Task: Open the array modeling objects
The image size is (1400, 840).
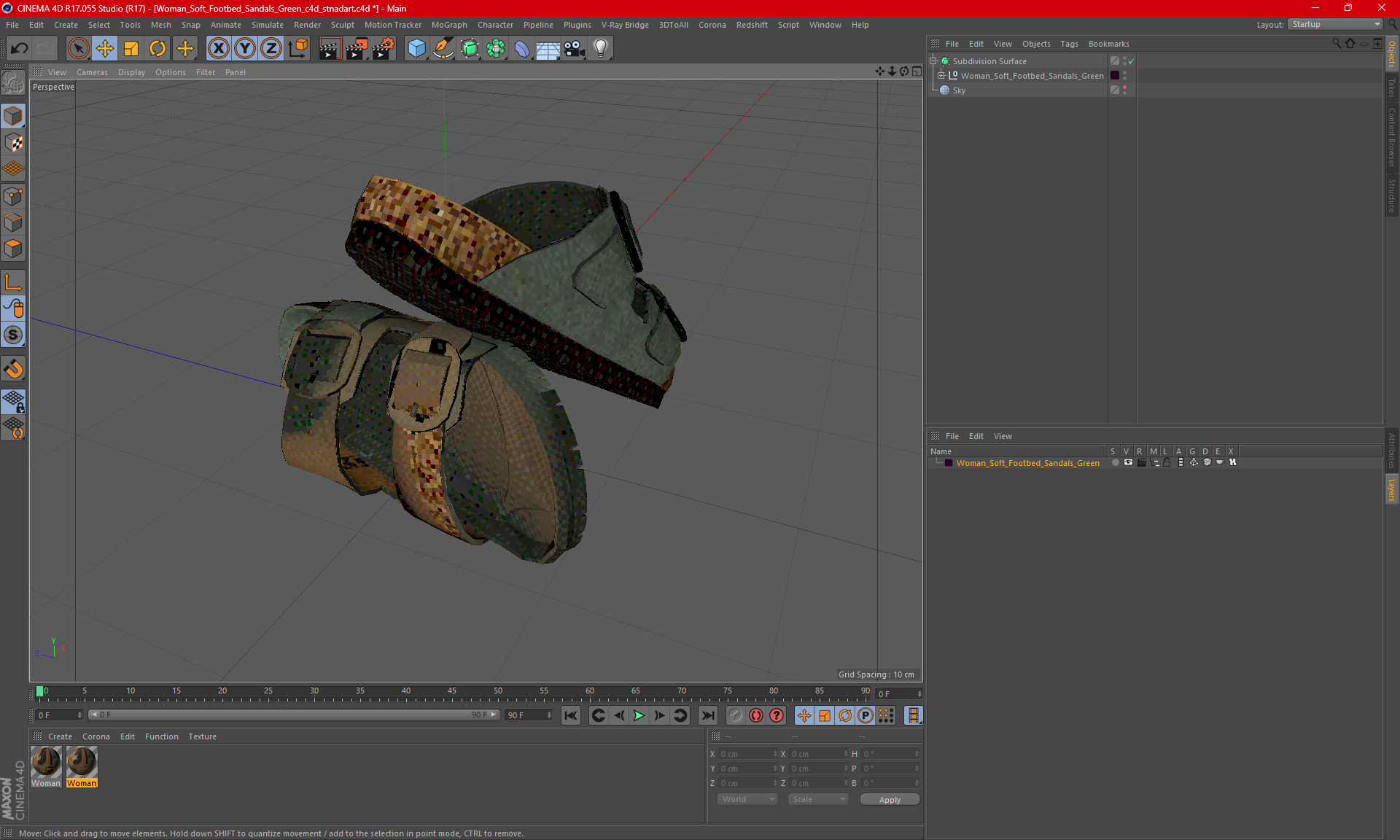Action: click(x=496, y=49)
